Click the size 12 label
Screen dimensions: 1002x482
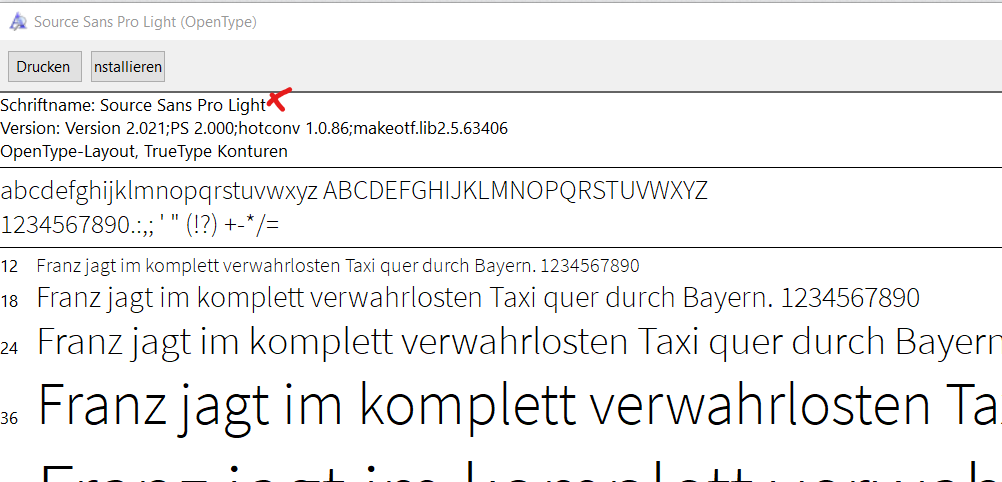[9, 266]
